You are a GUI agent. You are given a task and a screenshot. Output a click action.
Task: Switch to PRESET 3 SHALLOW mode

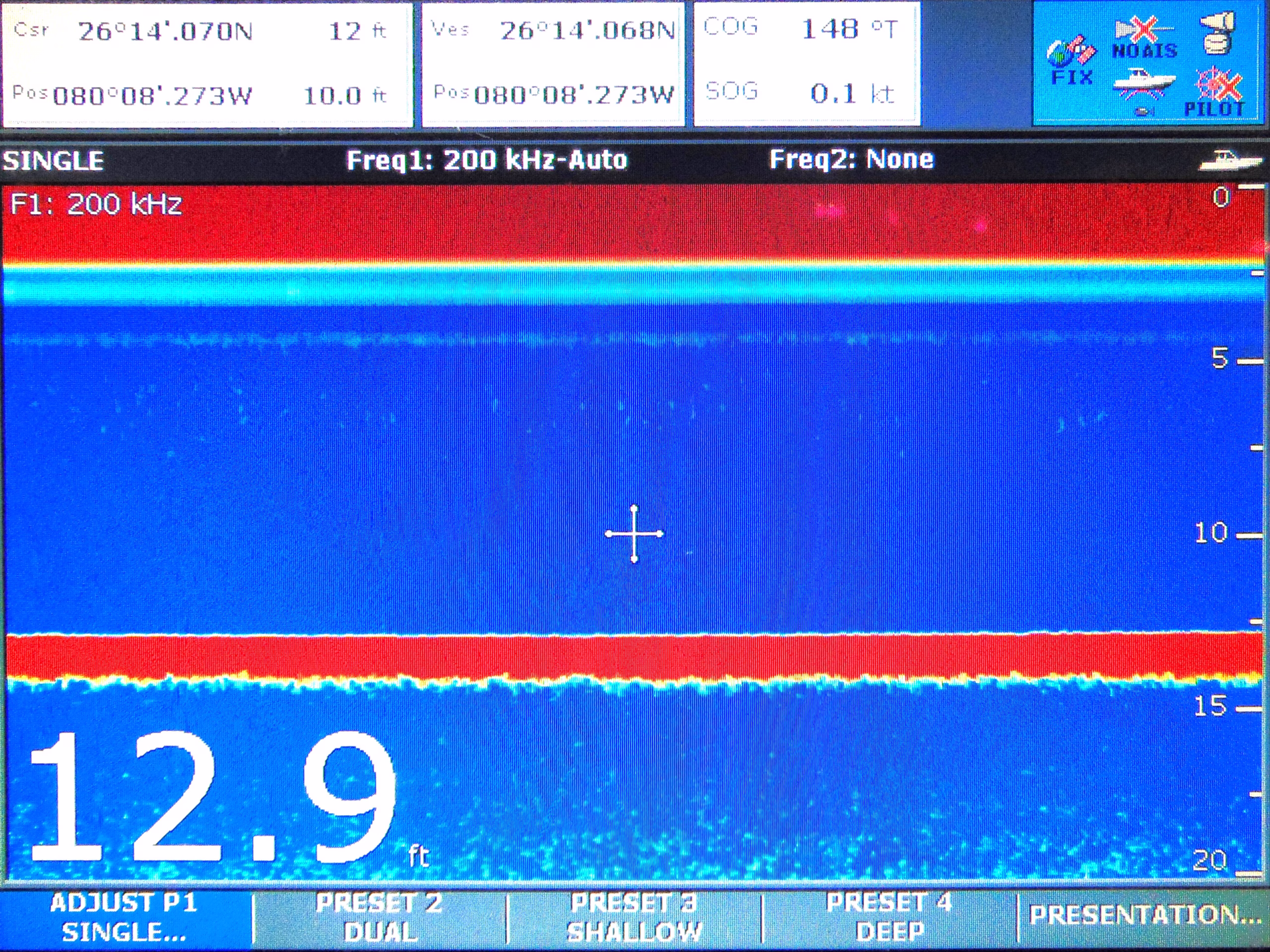(x=634, y=917)
